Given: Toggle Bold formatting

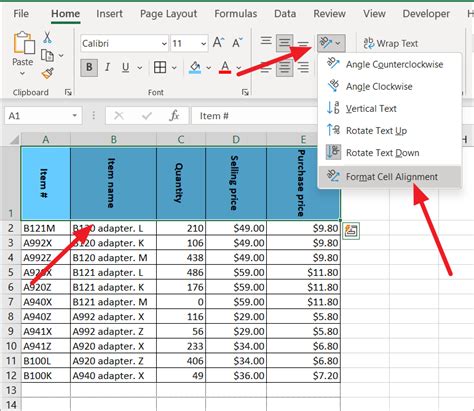Looking at the screenshot, I should tap(89, 67).
